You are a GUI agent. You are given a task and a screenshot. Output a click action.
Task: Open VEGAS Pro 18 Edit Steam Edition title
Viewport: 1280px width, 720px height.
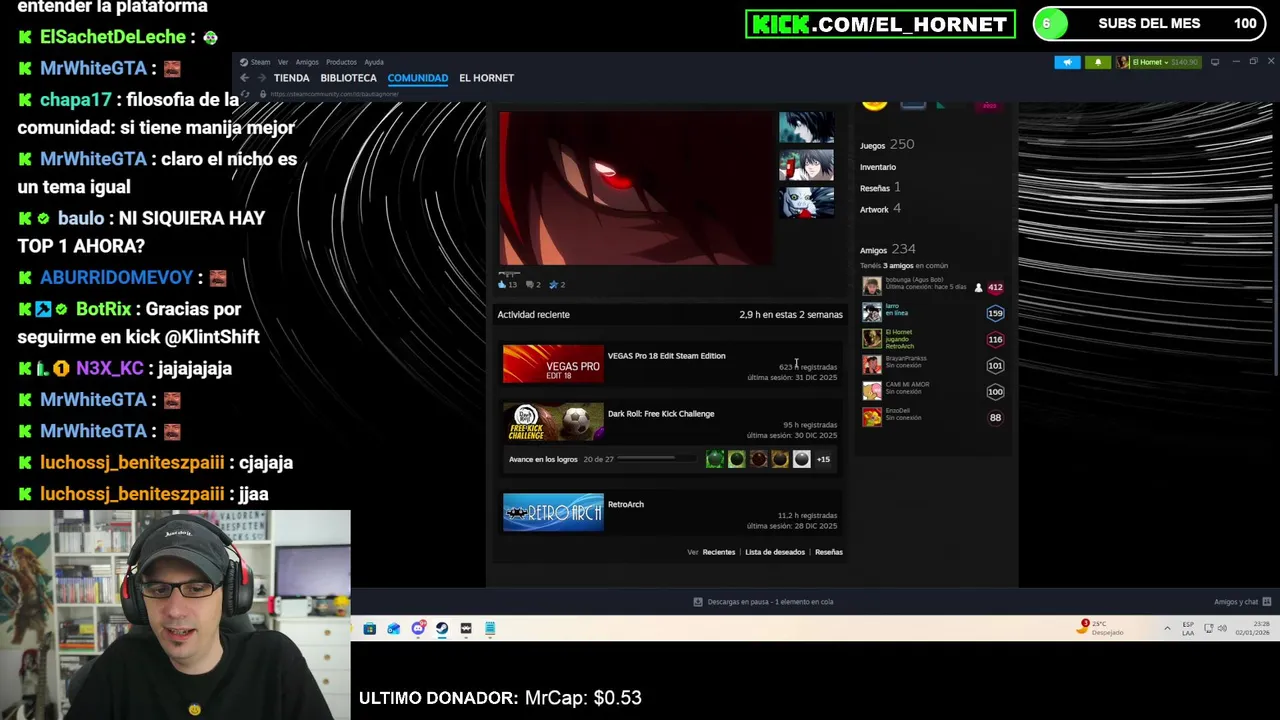[666, 356]
